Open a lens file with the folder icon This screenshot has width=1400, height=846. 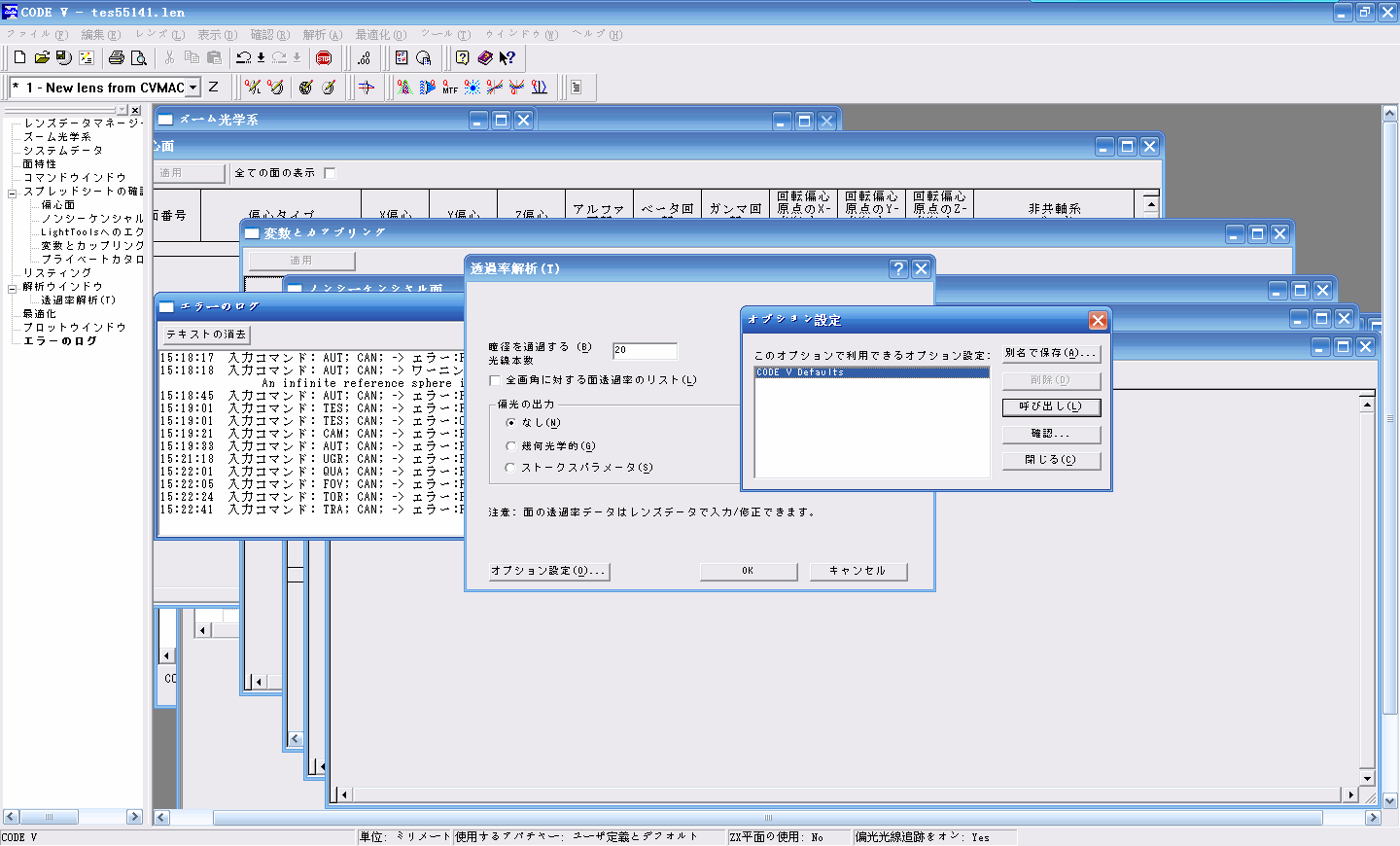point(42,58)
